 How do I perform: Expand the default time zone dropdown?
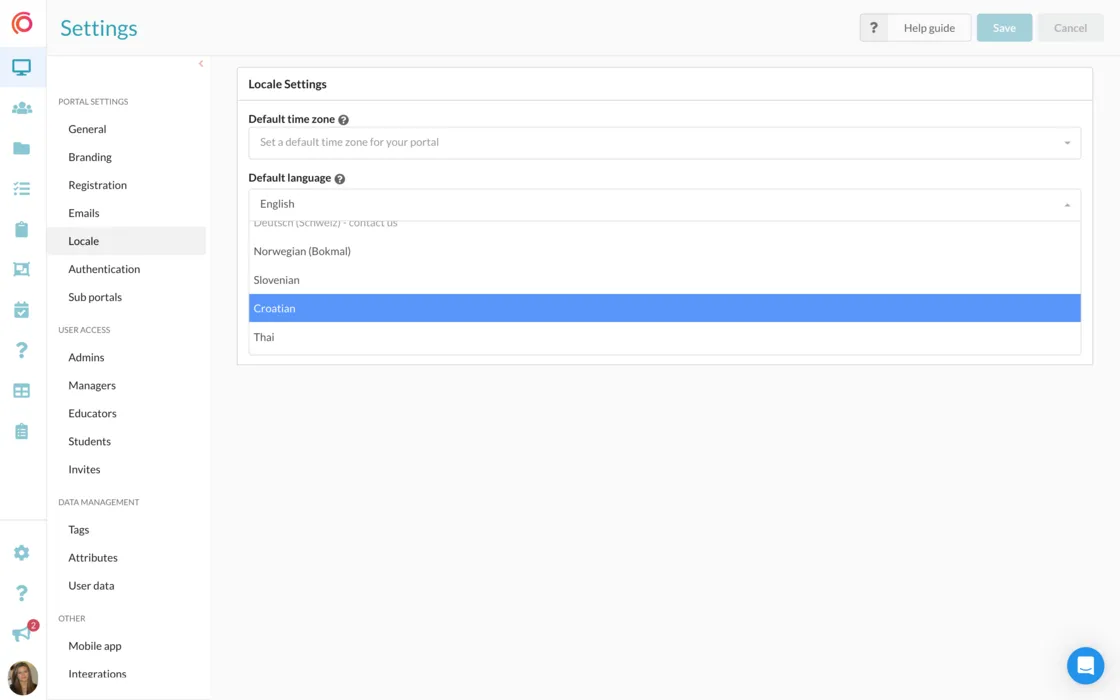tap(664, 143)
